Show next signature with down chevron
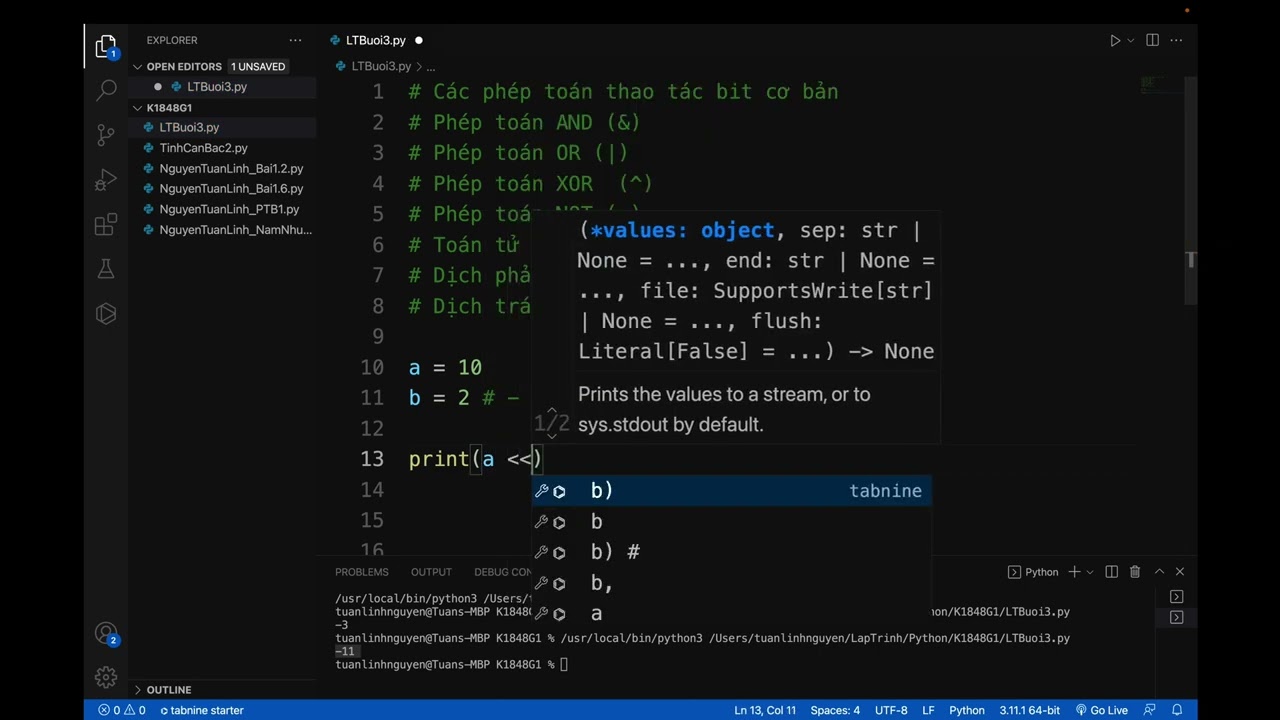 pos(551,436)
